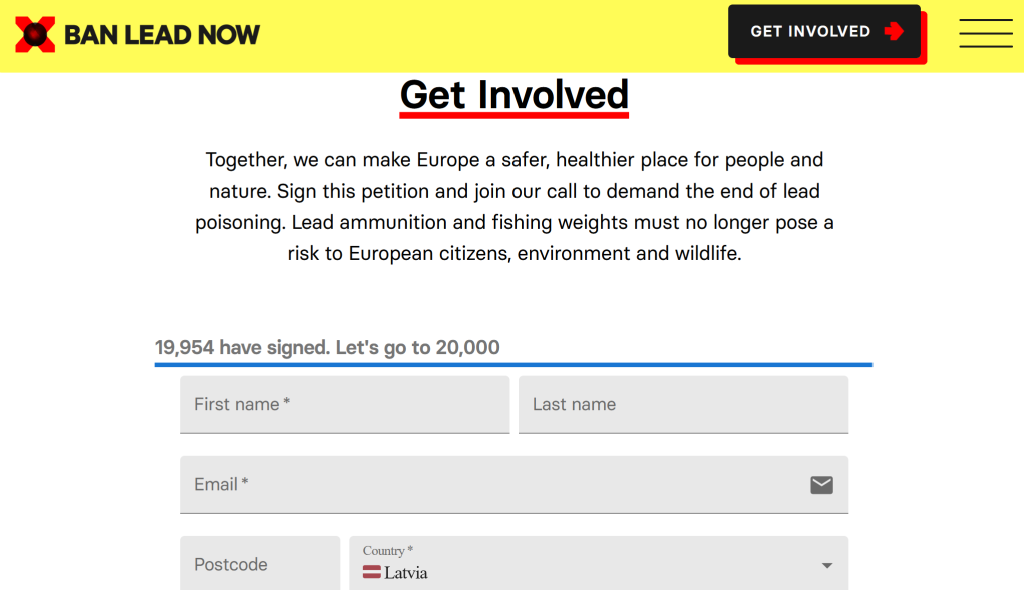Image resolution: width=1024 pixels, height=590 pixels.
Task: Select the Postcode input field
Action: click(260, 564)
